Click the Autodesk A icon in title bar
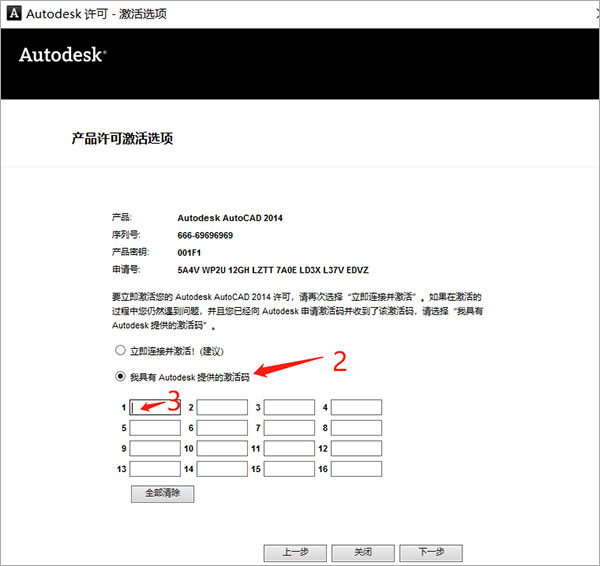Viewport: 600px width, 566px height. [14, 13]
